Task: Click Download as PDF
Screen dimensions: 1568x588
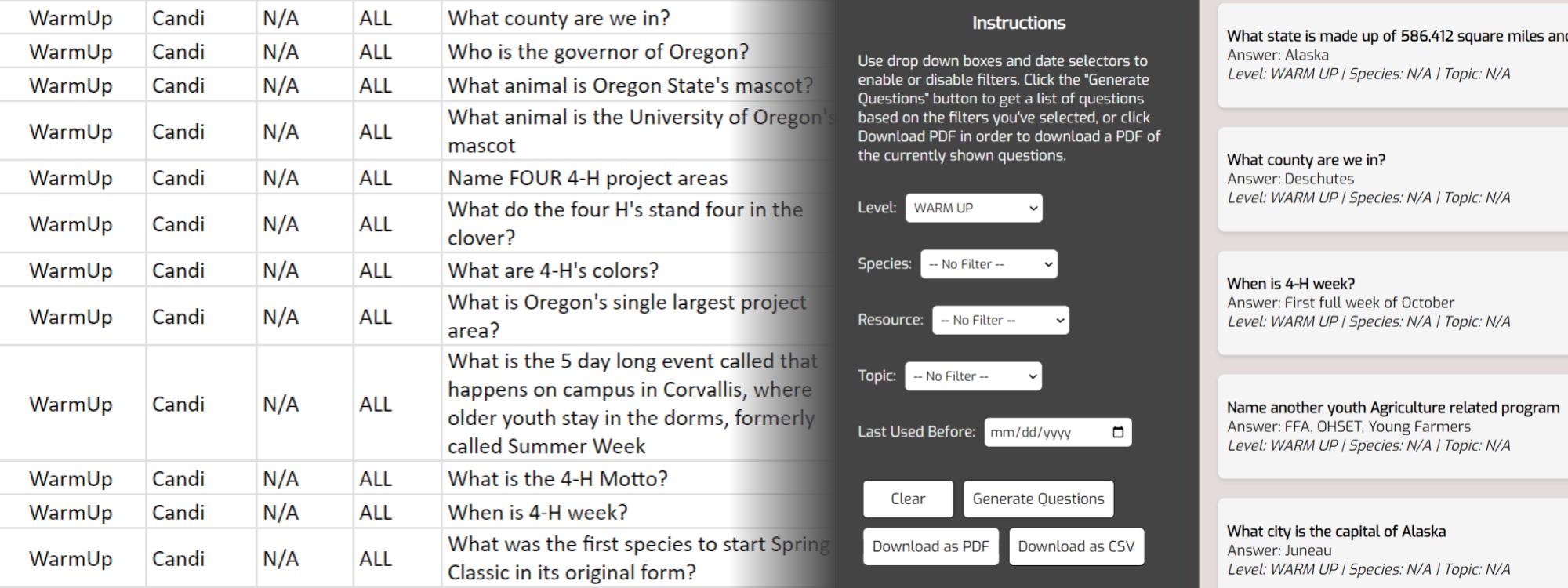Action: point(931,546)
